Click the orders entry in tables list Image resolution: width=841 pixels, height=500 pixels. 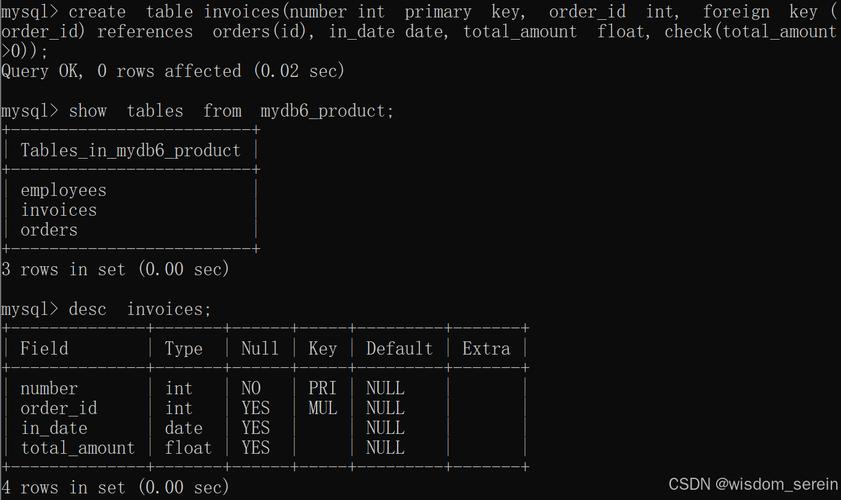coord(49,230)
